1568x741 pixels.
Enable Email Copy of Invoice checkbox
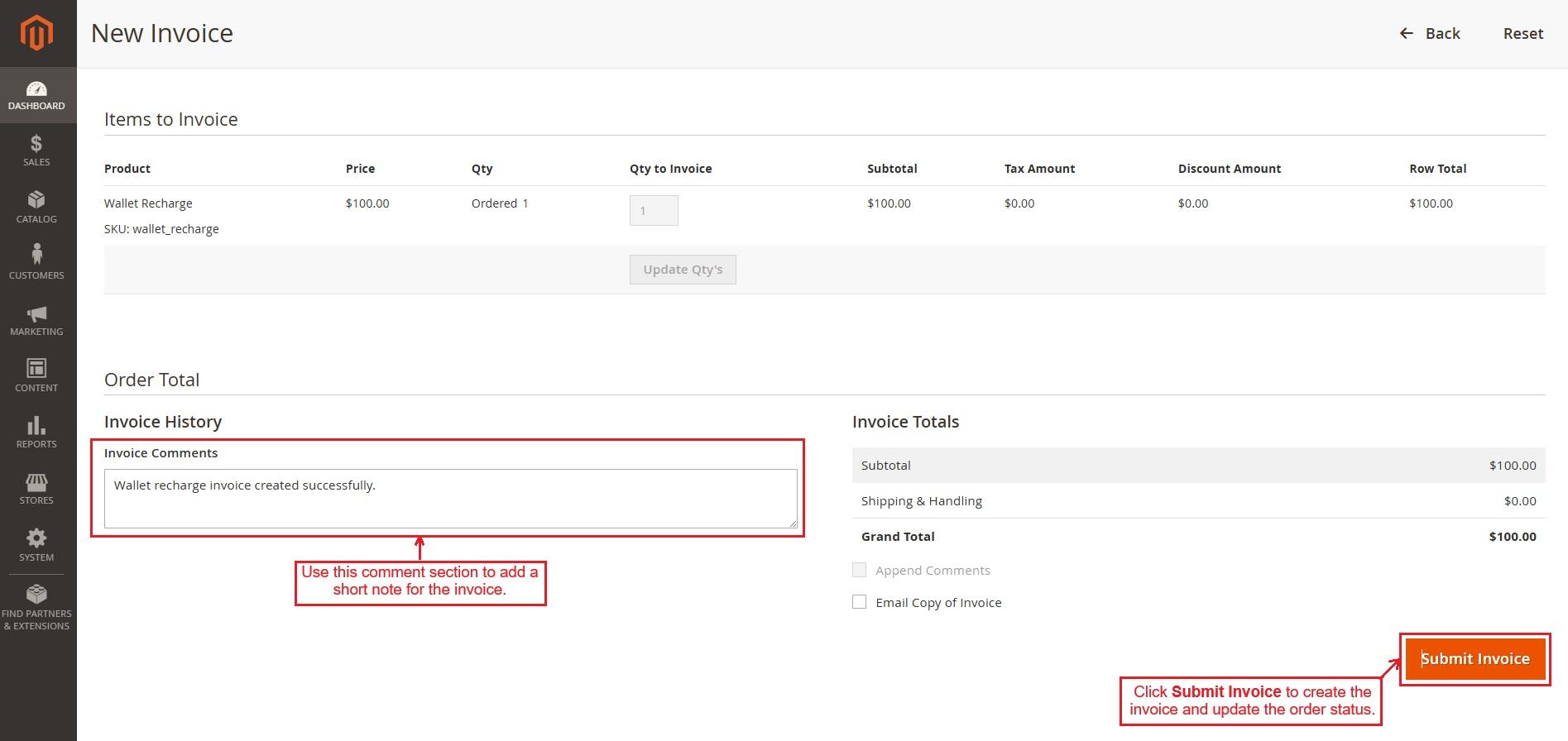tap(860, 602)
